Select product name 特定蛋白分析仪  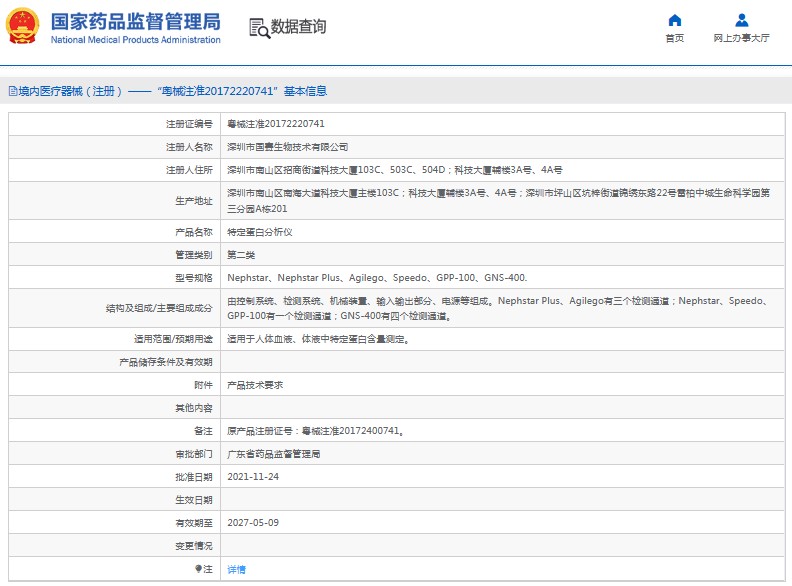point(260,232)
